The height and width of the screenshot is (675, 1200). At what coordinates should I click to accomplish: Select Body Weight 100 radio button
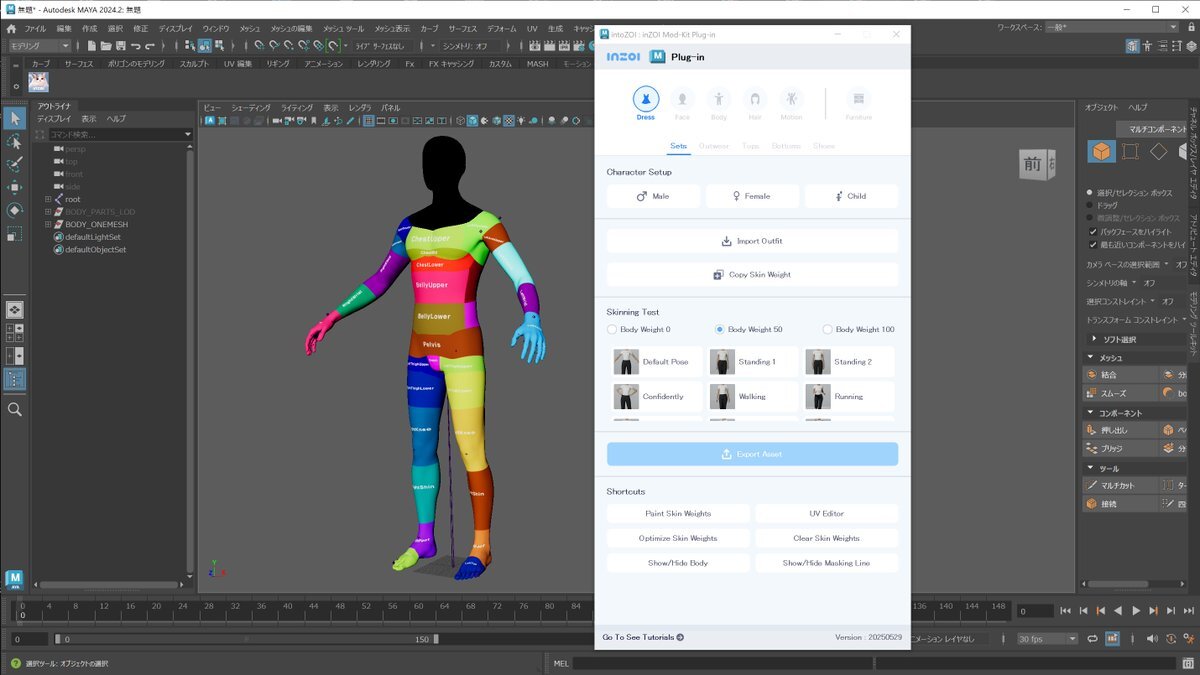[x=828, y=329]
